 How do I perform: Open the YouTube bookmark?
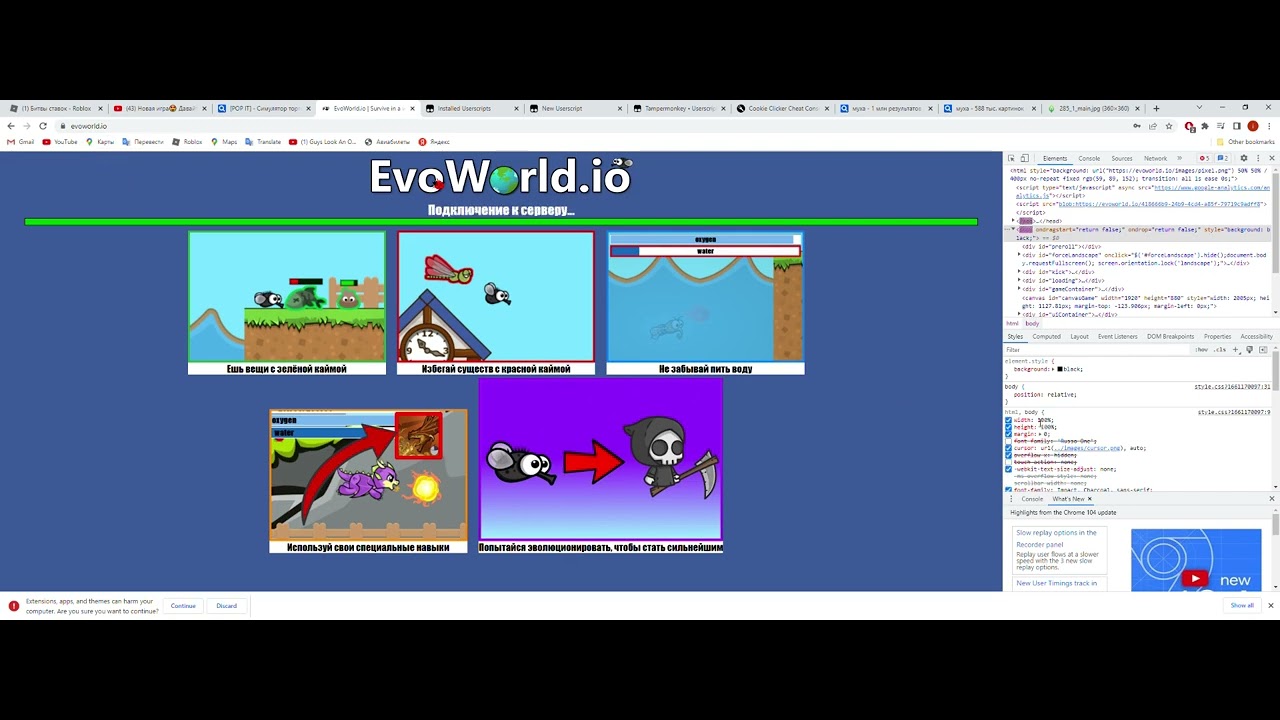(x=60, y=142)
